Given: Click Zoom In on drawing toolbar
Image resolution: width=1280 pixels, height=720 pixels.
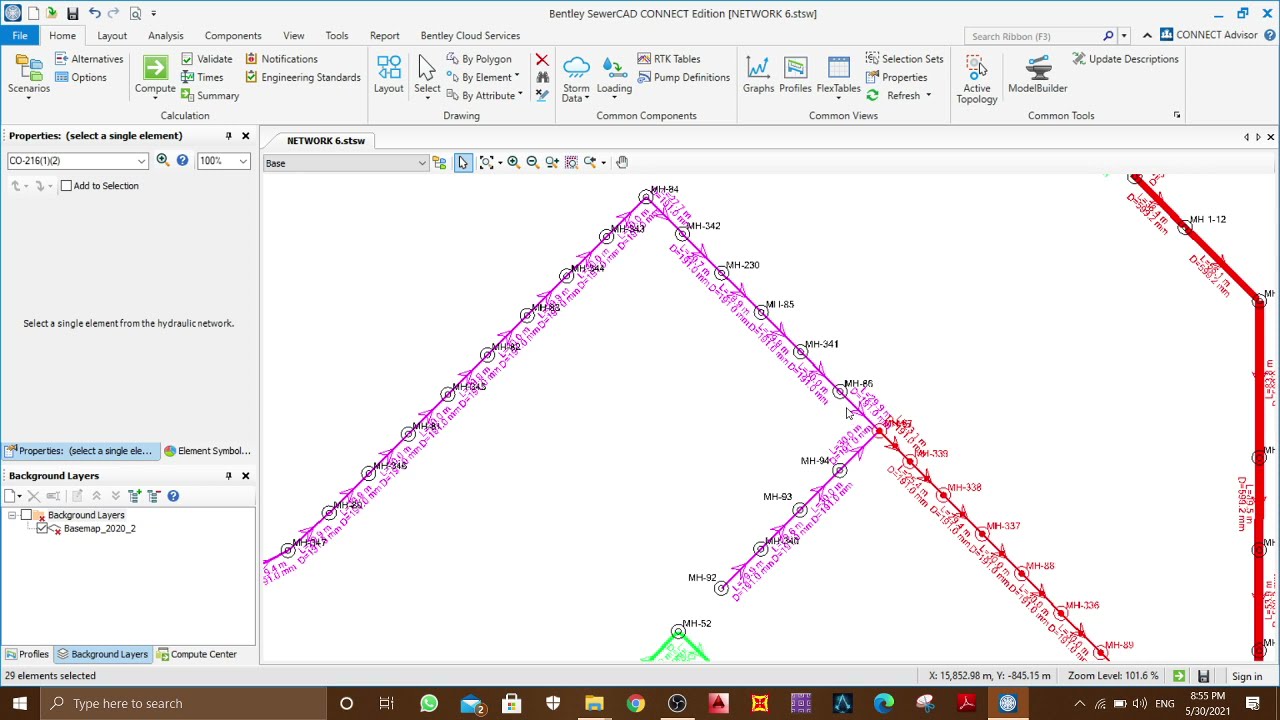Looking at the screenshot, I should [513, 162].
